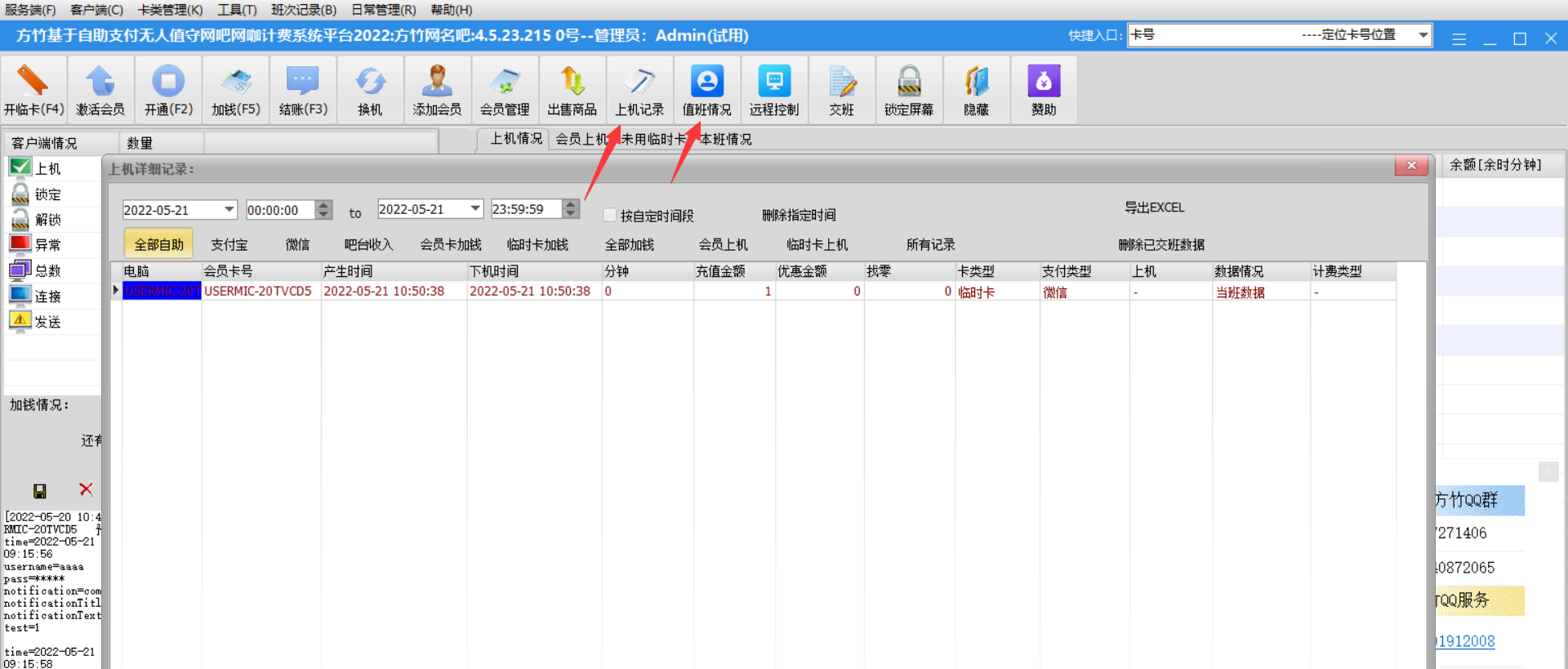Click the save disk icon in left panel
The image size is (1568, 669).
(39, 491)
